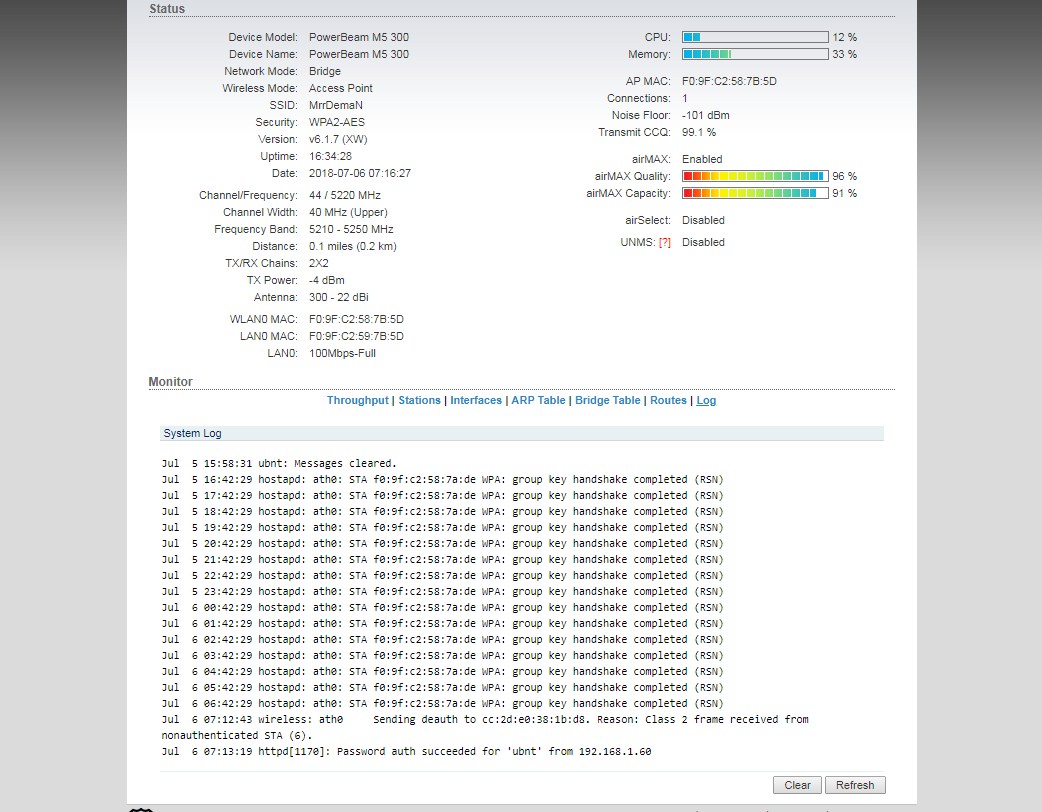Click TX/RX Chains value 2X2
The height and width of the screenshot is (812, 1042).
tap(318, 263)
